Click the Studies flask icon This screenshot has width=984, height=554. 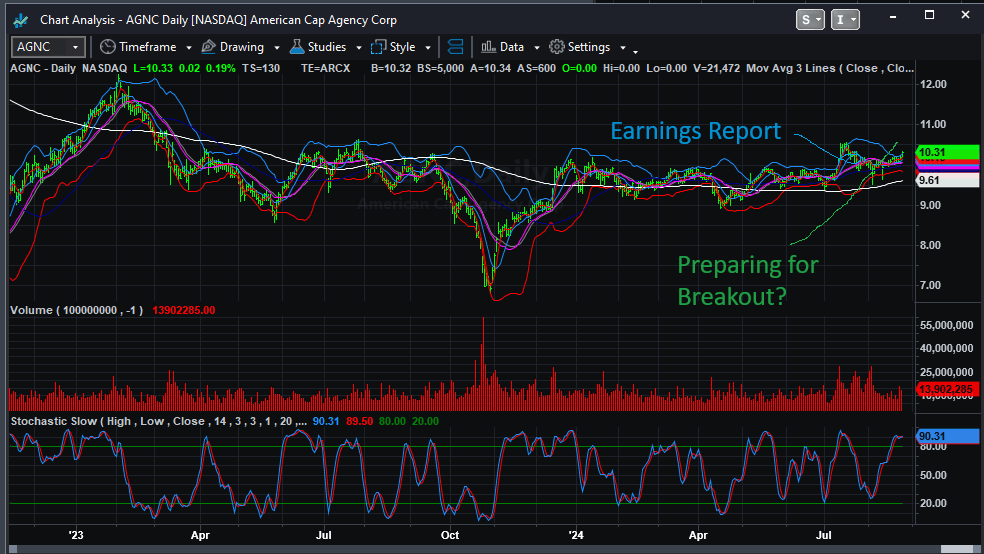coord(297,47)
